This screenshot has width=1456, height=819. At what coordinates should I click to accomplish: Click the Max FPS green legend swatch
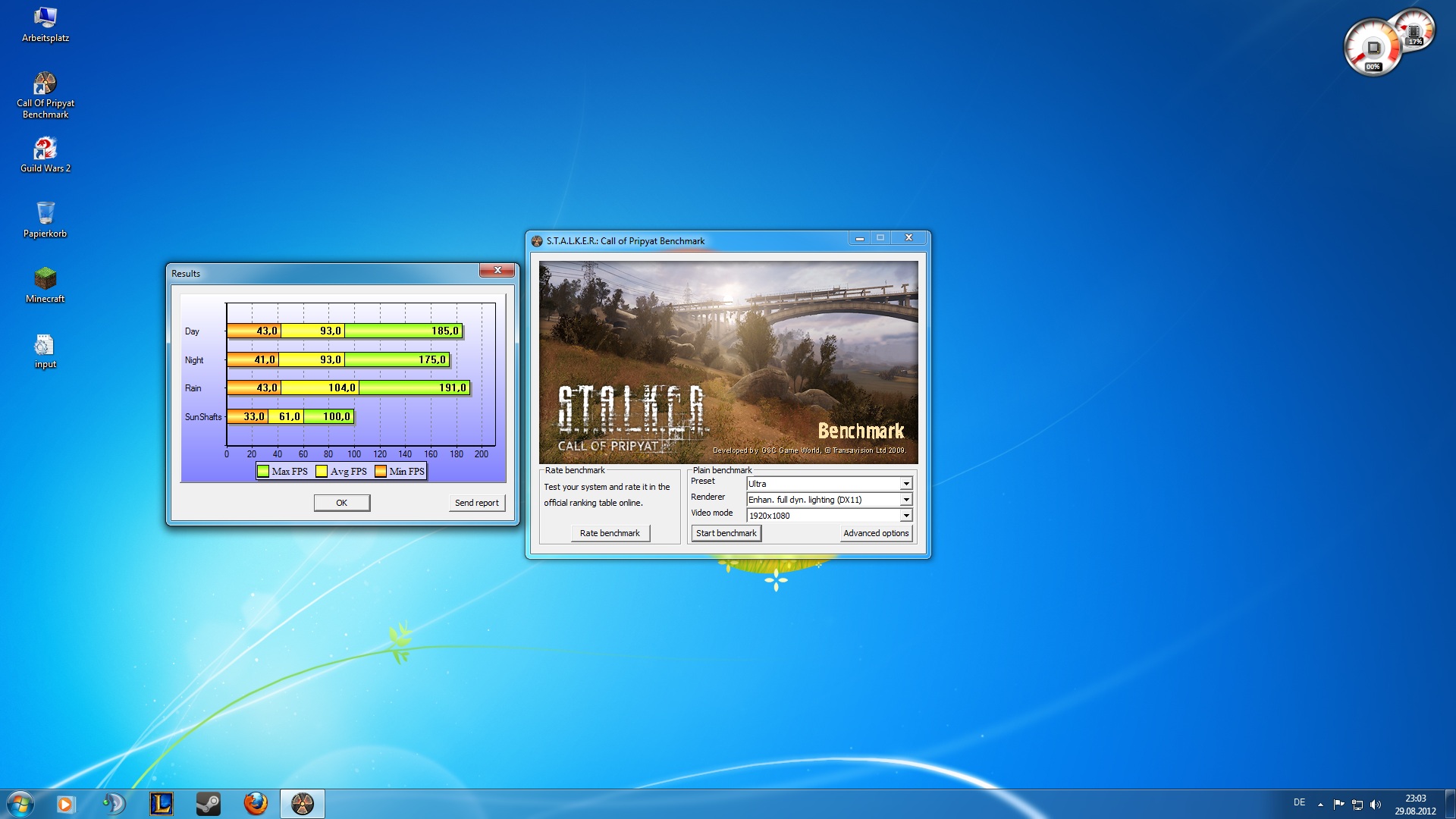tap(263, 472)
